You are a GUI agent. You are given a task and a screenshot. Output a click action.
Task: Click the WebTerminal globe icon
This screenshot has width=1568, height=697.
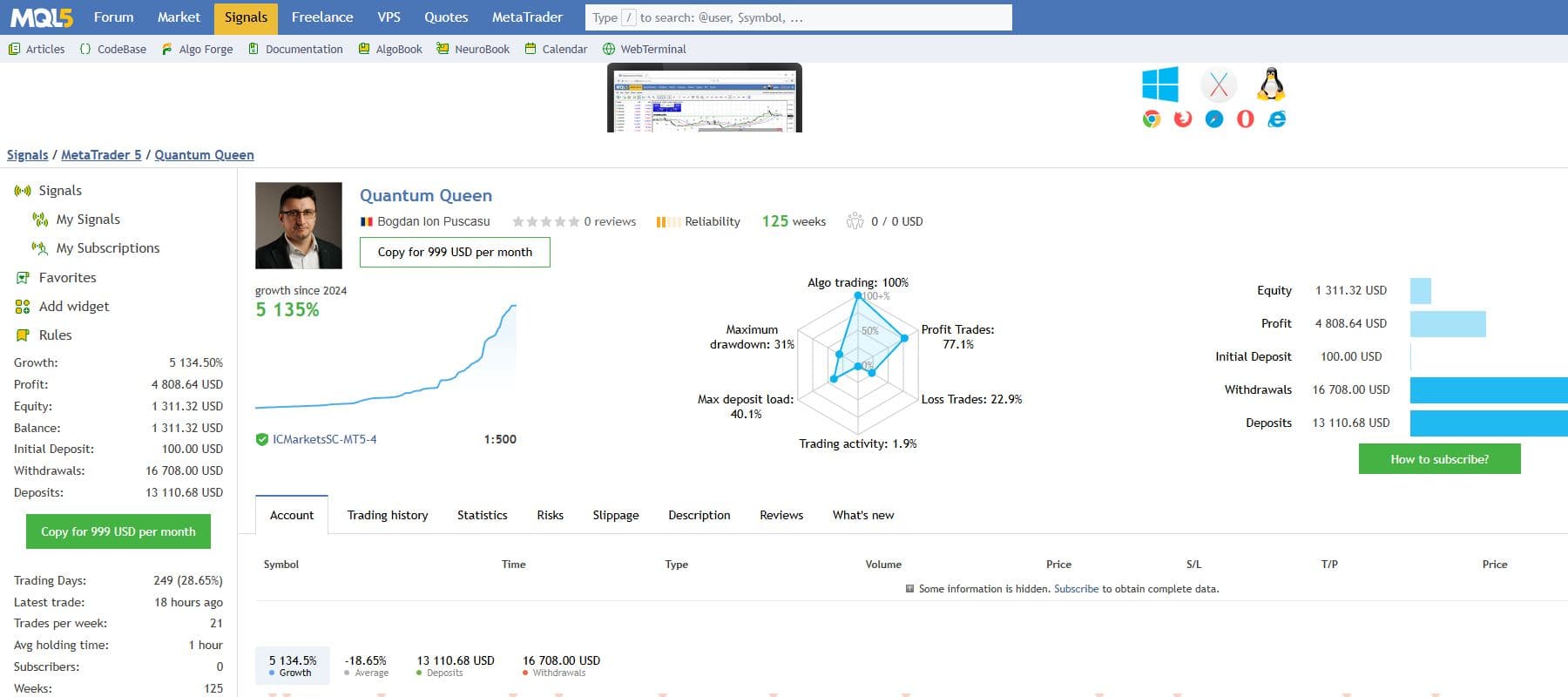click(609, 49)
